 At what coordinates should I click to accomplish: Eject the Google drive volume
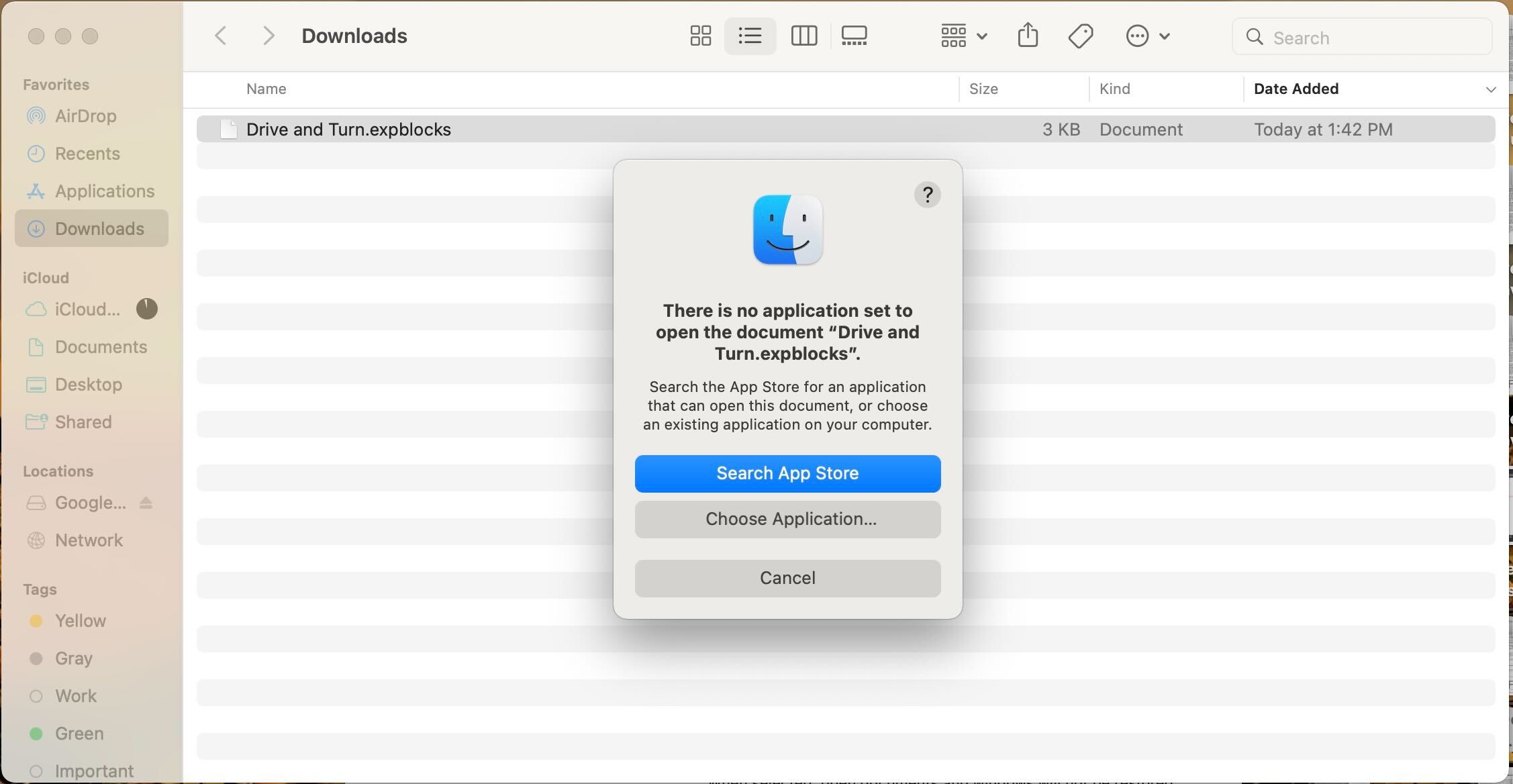pos(146,503)
